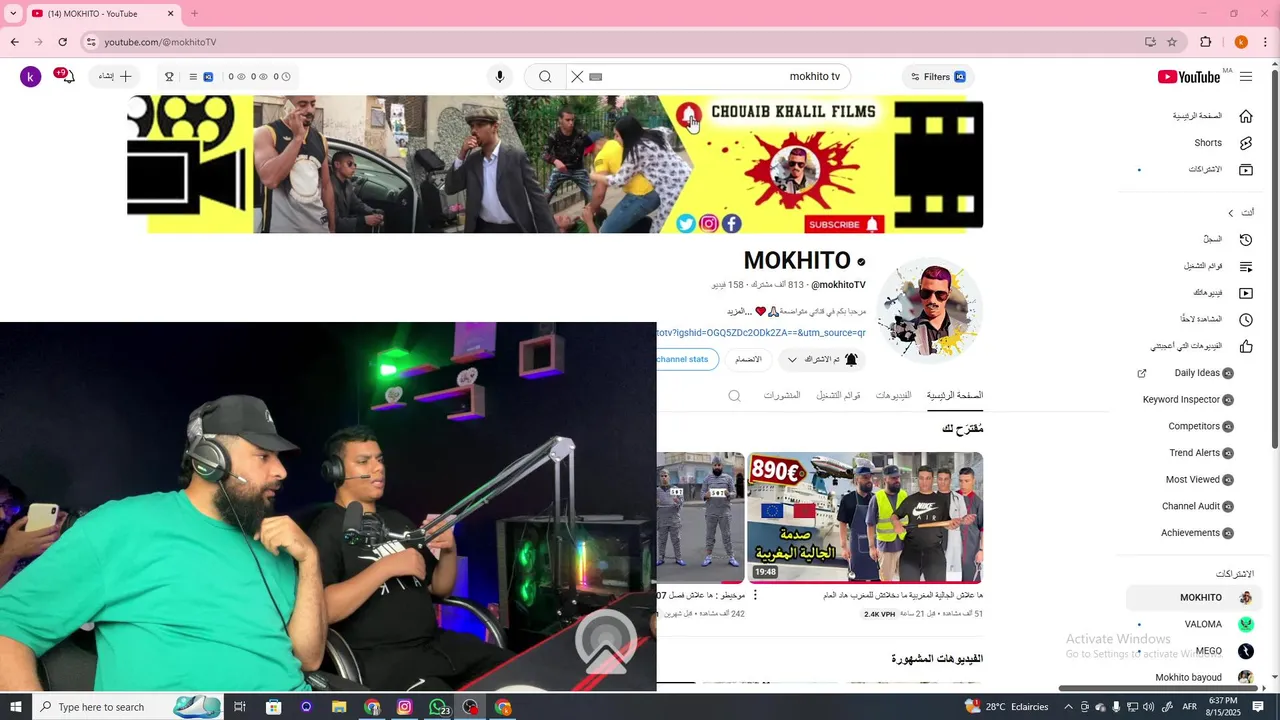Viewport: 1280px width, 720px height.
Task: Expand channel description 'more' text
Action: 738,312
